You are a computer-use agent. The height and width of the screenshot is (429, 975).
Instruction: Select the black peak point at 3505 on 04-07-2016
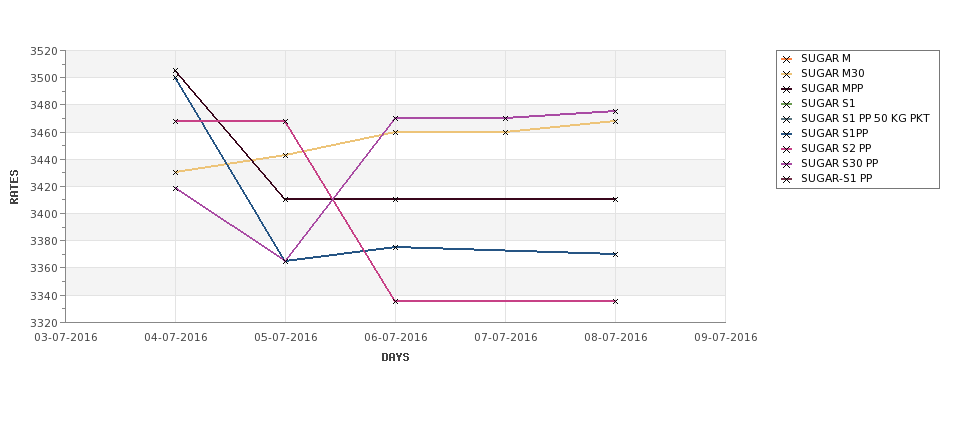tap(175, 71)
